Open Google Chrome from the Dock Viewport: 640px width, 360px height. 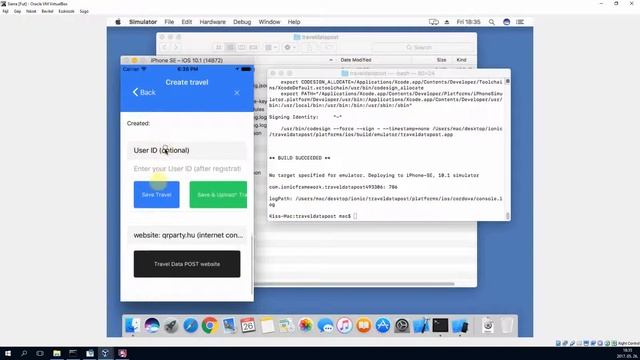pos(209,325)
